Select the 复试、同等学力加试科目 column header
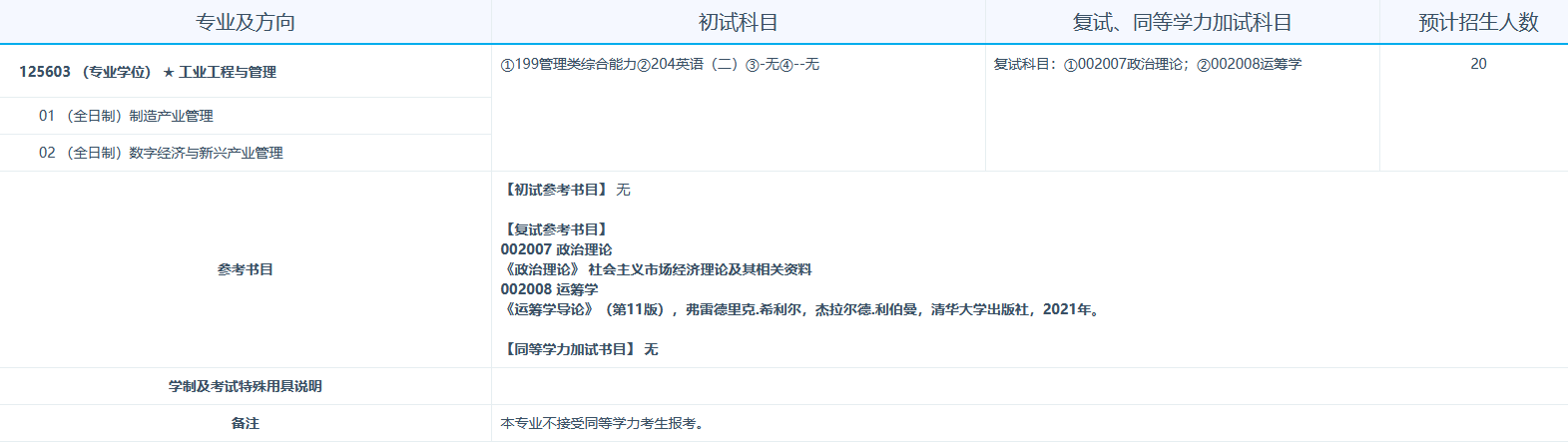 pos(1182,22)
